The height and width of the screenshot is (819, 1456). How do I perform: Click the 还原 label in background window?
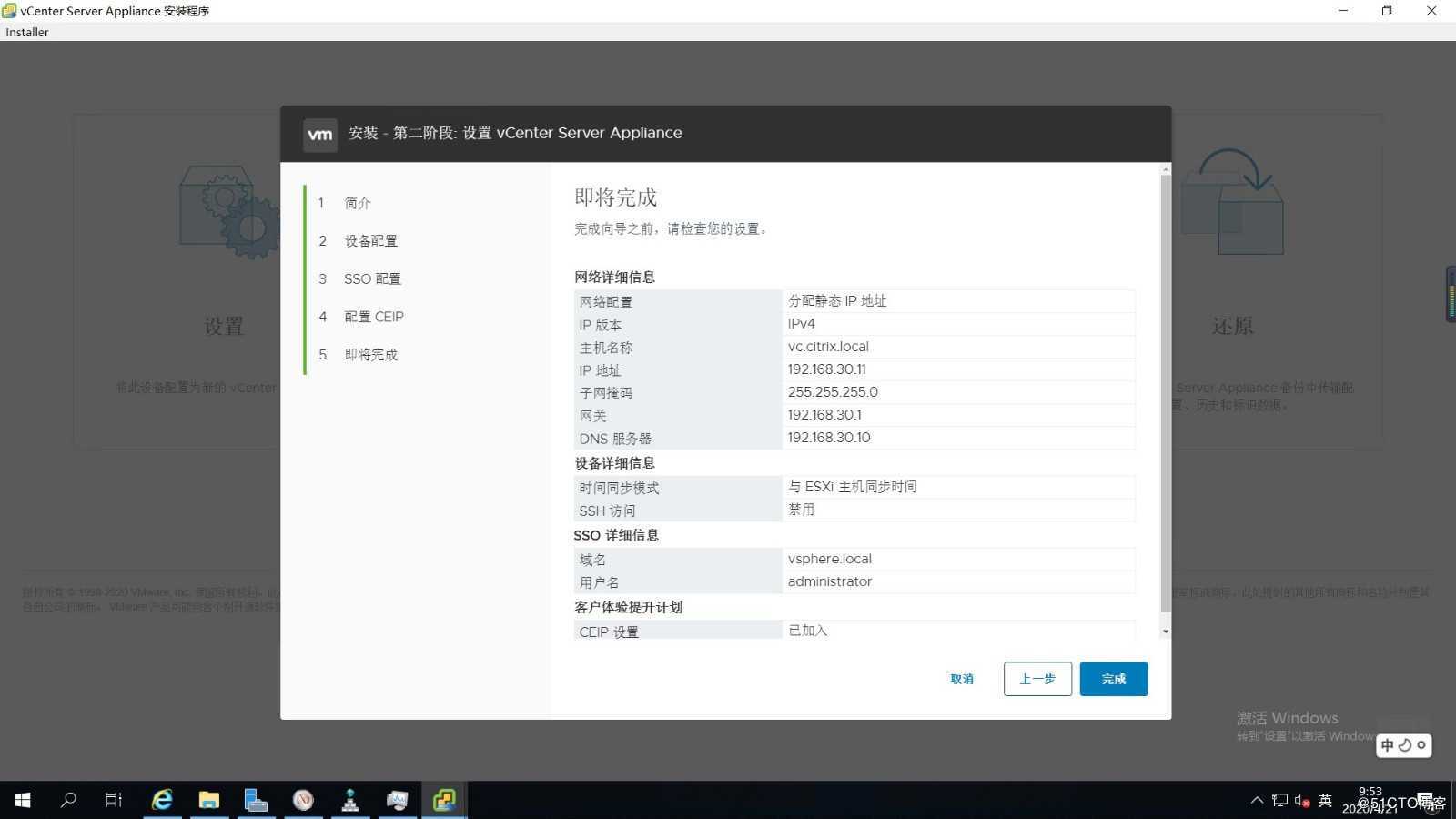(x=1233, y=326)
